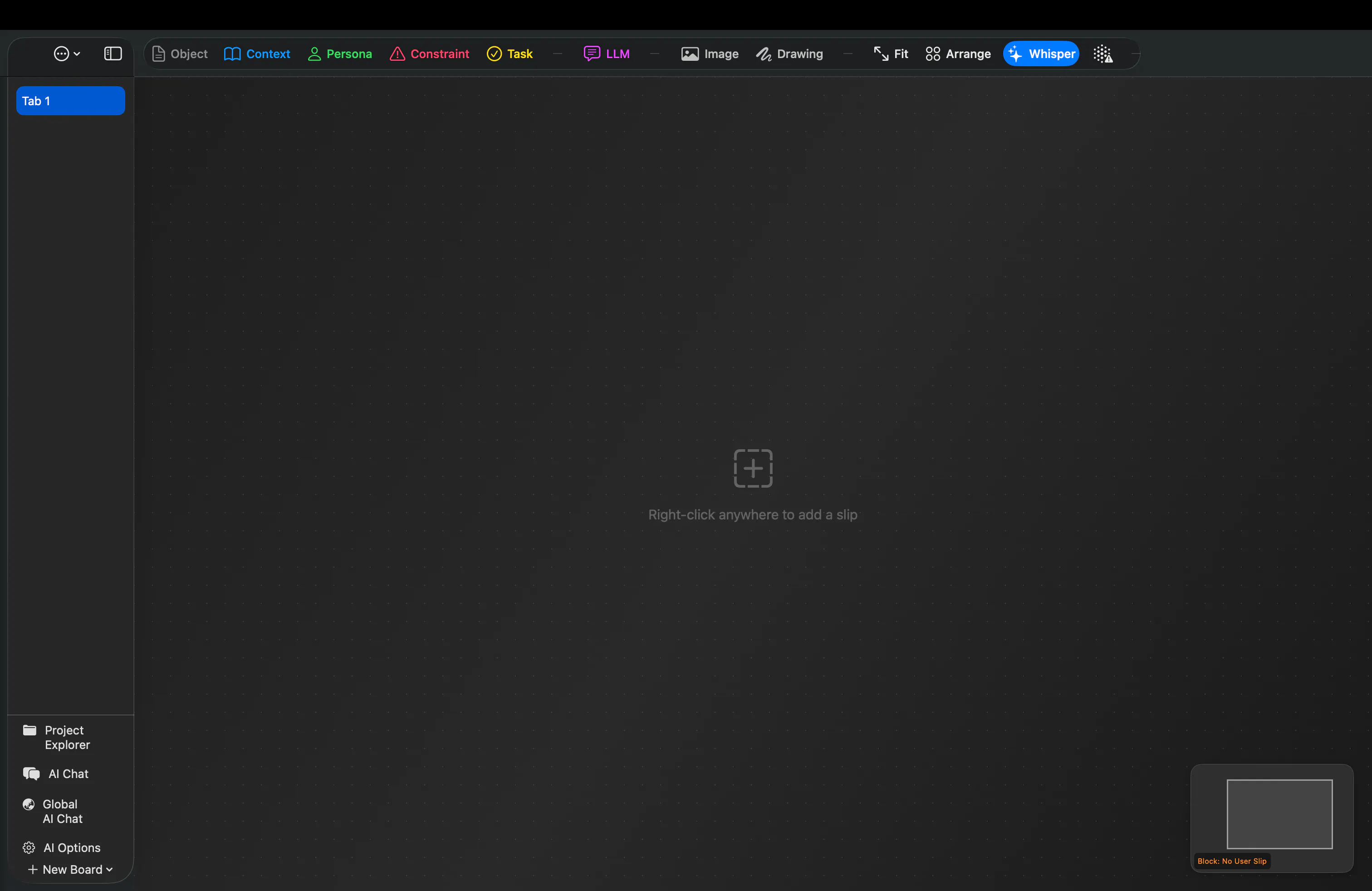The height and width of the screenshot is (891, 1372).
Task: Click 'Right-click anywhere to add a slip' text
Action: 753,514
